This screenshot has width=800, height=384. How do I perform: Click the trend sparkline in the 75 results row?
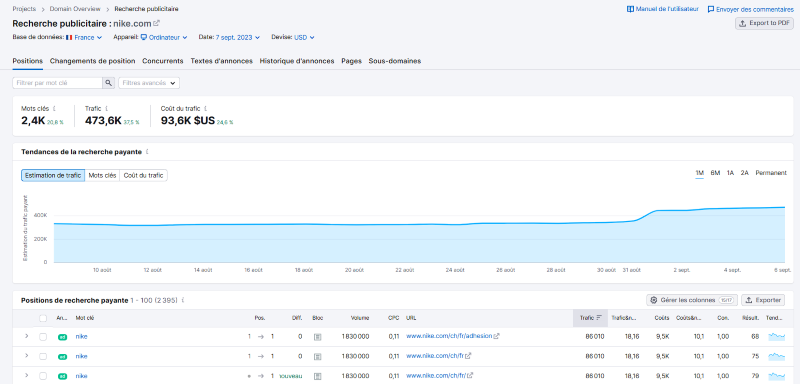click(777, 356)
